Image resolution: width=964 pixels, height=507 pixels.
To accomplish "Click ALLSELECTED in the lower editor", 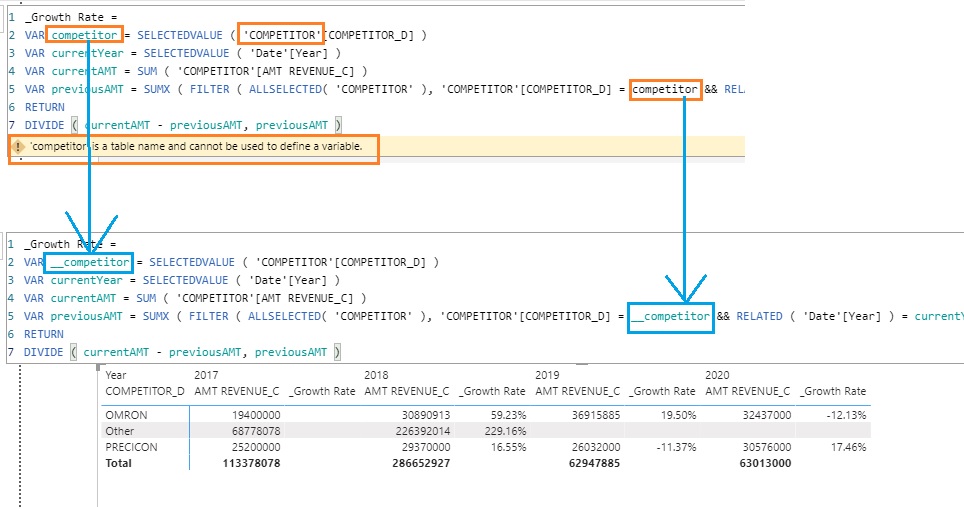I will click(x=284, y=316).
